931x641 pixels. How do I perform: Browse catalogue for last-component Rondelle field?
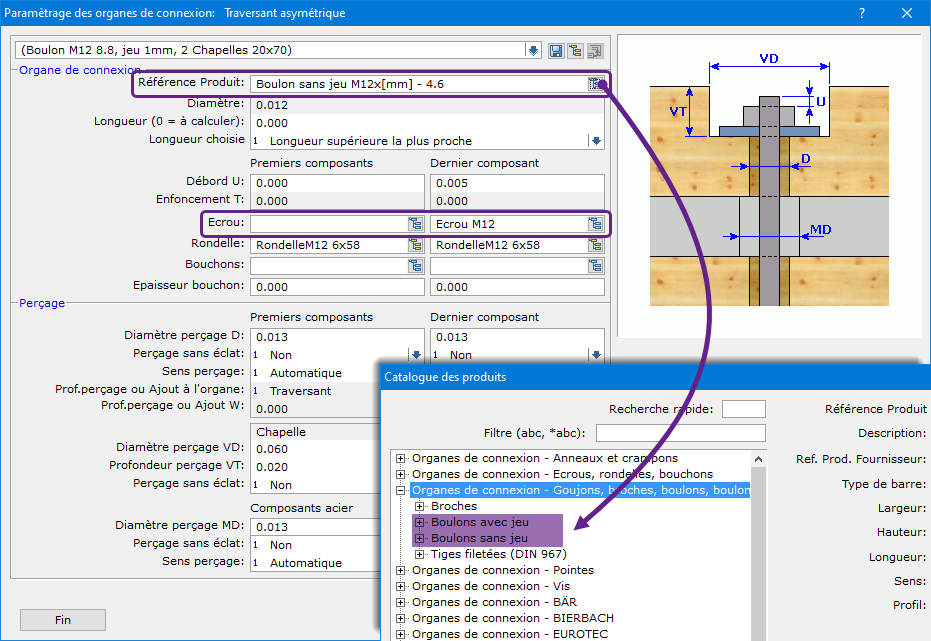tap(596, 245)
